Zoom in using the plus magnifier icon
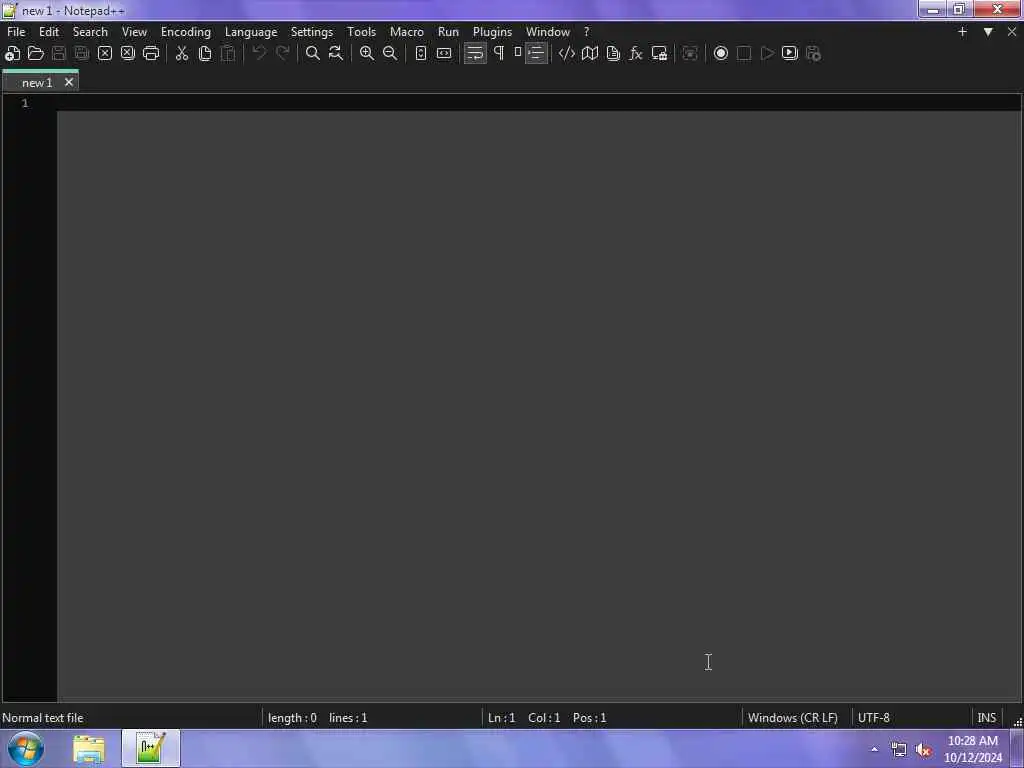The image size is (1024, 768). click(367, 54)
